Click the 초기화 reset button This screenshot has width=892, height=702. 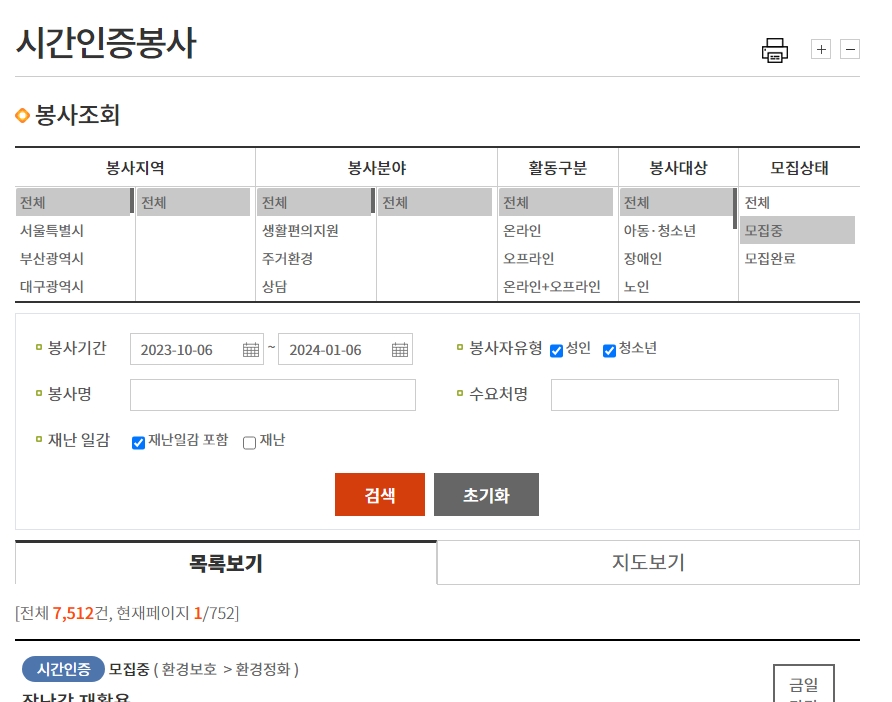(486, 494)
